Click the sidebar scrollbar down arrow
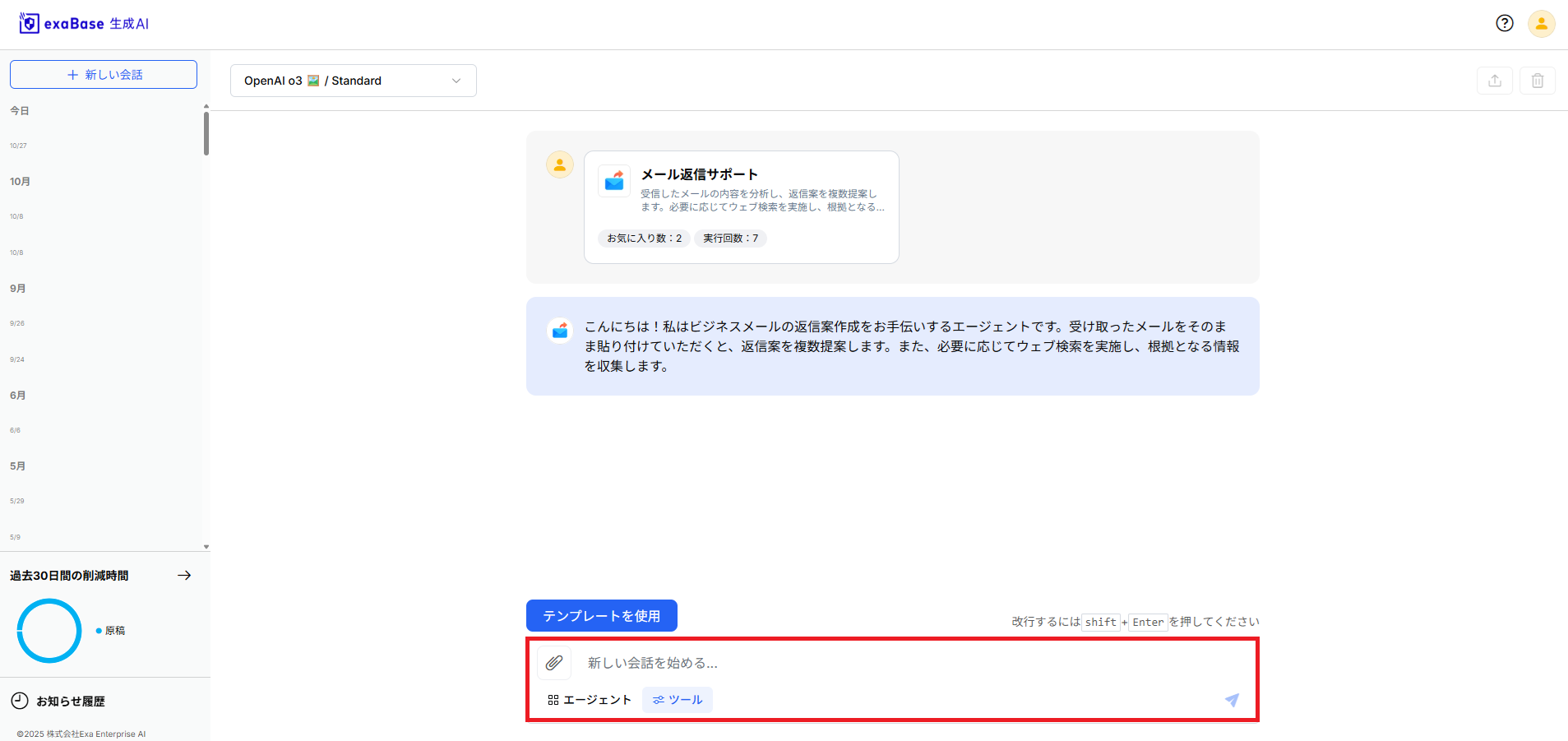The height and width of the screenshot is (741, 1568). 206,547
